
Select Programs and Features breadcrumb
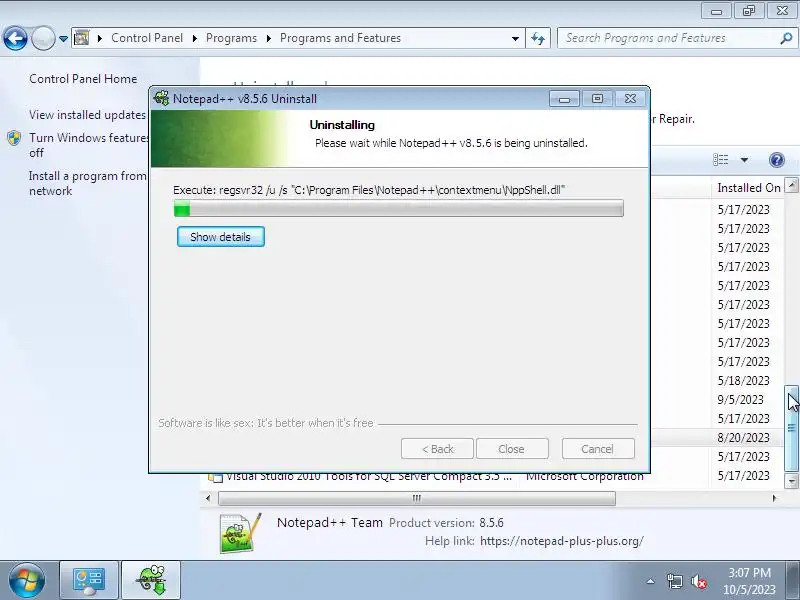click(340, 38)
